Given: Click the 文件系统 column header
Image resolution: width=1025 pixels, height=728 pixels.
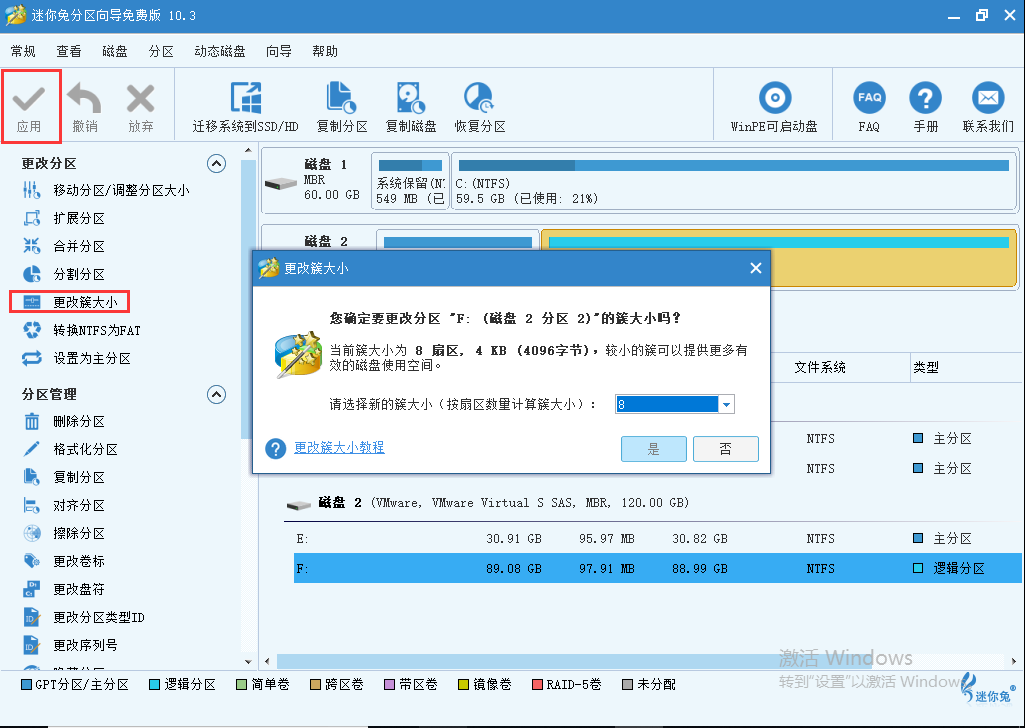Looking at the screenshot, I should [820, 367].
